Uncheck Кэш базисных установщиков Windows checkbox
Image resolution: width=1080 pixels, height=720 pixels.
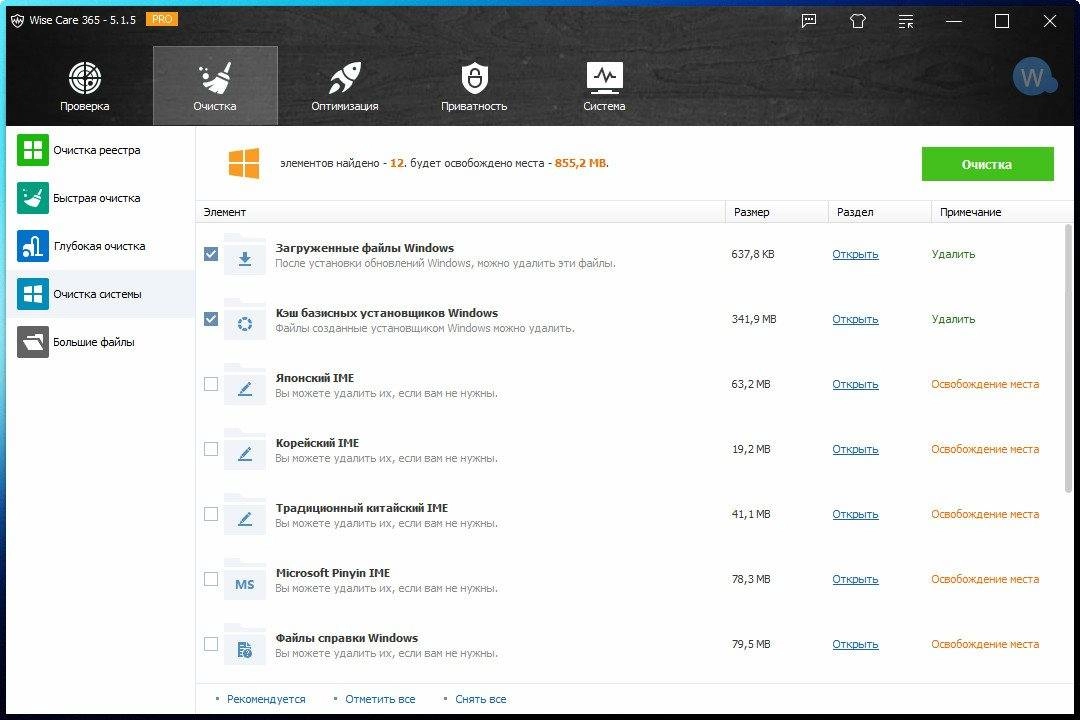tap(211, 319)
